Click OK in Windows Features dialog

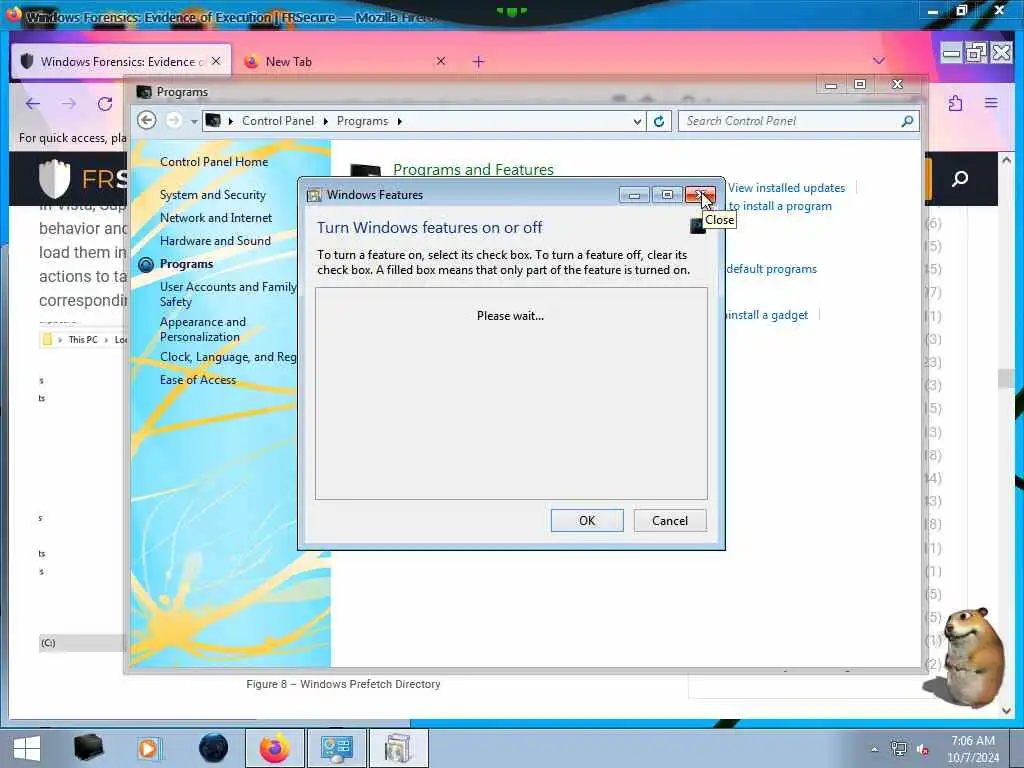tap(586, 520)
